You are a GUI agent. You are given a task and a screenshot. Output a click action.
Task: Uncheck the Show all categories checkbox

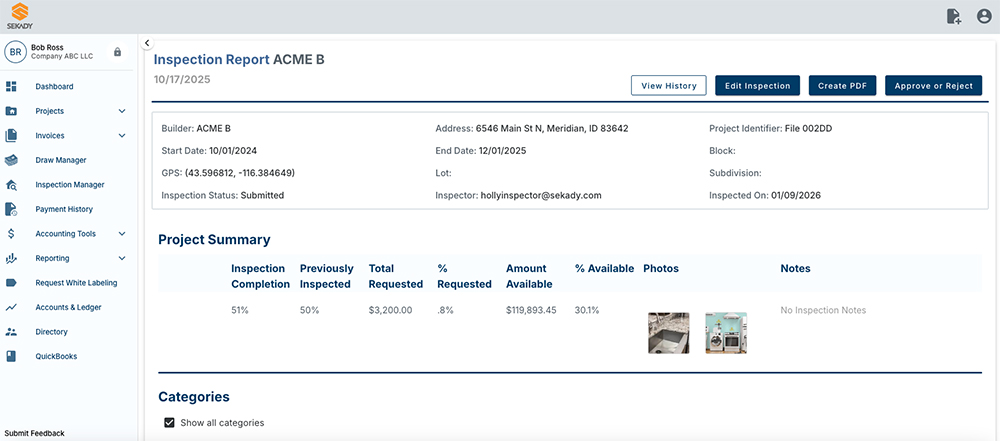pos(169,423)
